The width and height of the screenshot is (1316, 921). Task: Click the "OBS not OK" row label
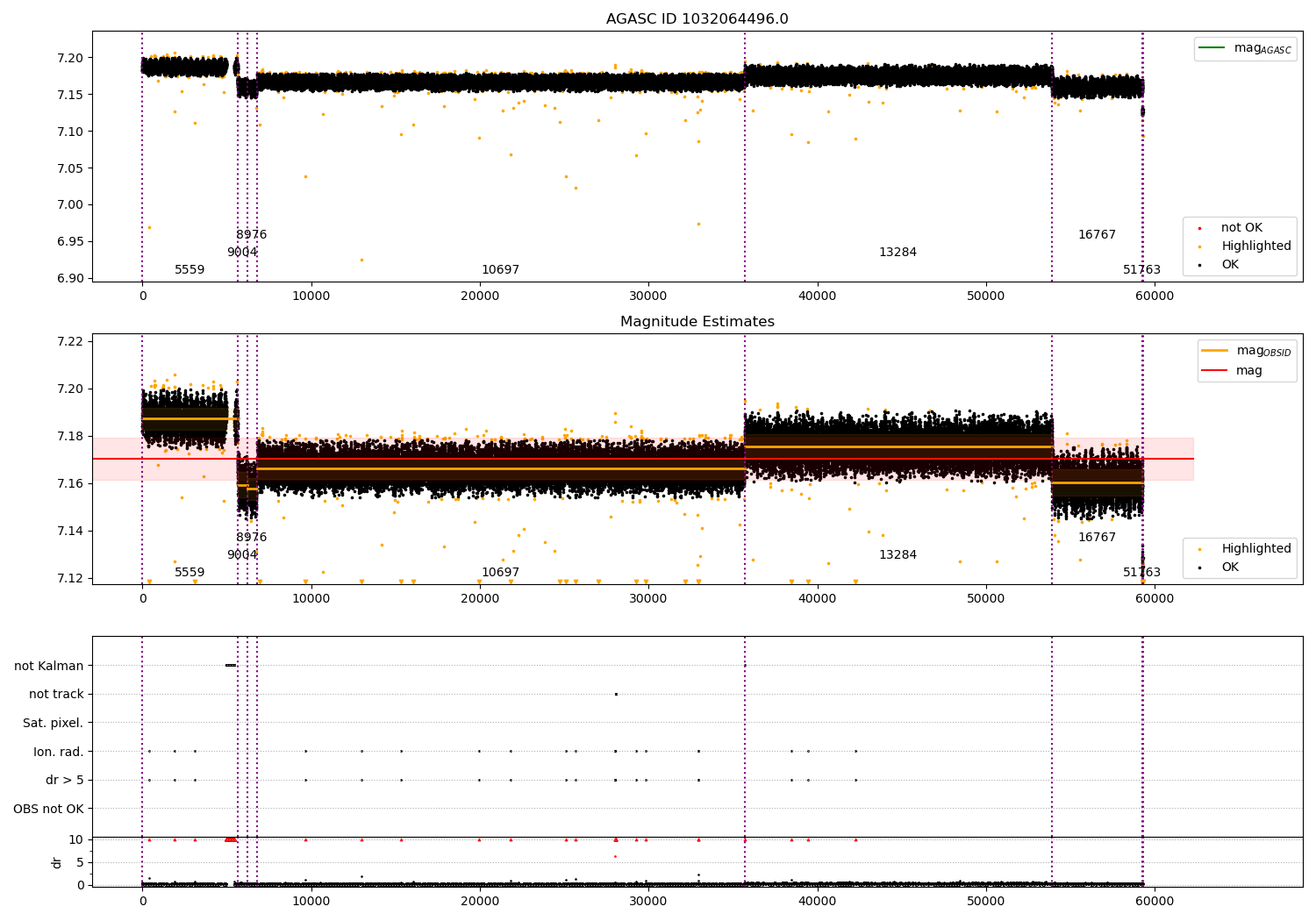tap(49, 809)
